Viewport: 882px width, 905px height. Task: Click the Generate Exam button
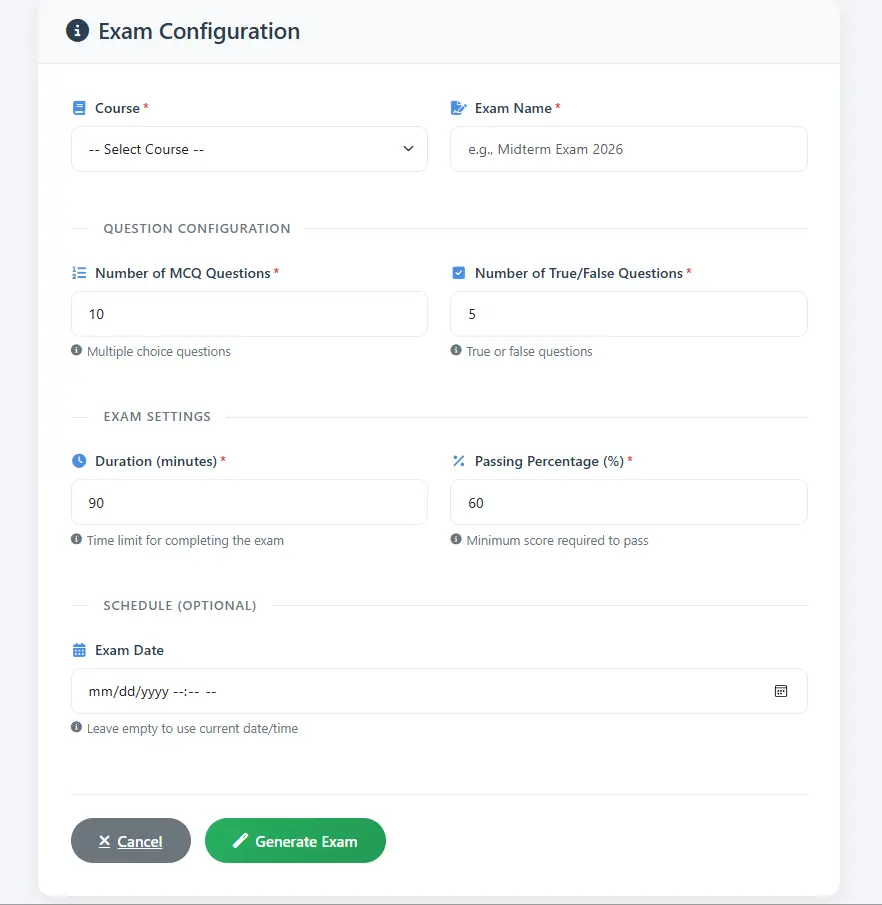[295, 841]
